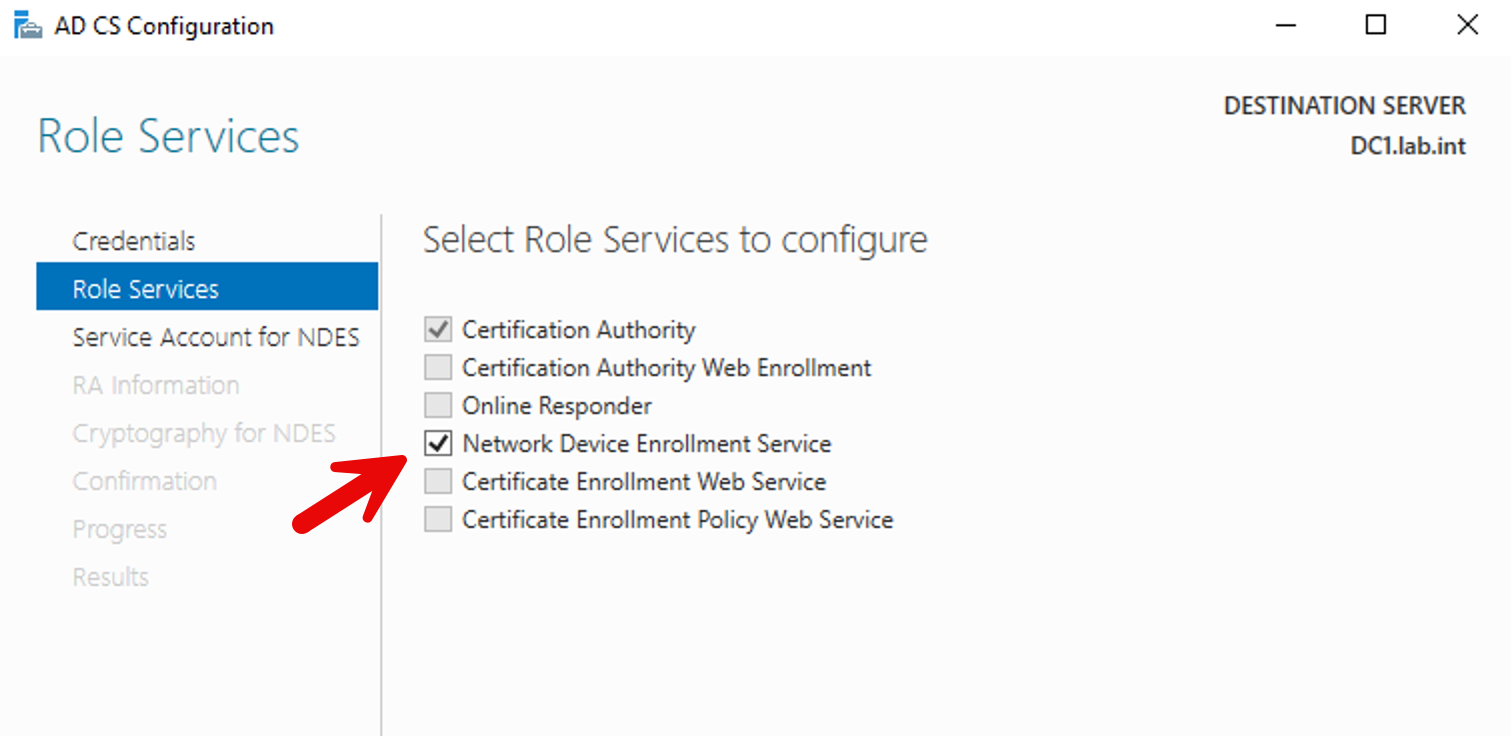
Task: Click the Network Device Enrollment Service label
Action: [x=646, y=443]
